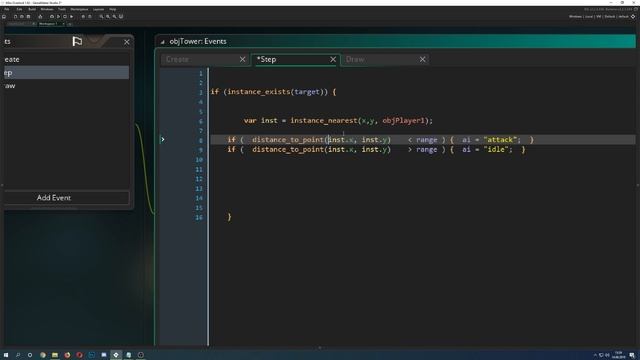Open taskbar search
This screenshot has width=640, height=360.
click(18, 355)
